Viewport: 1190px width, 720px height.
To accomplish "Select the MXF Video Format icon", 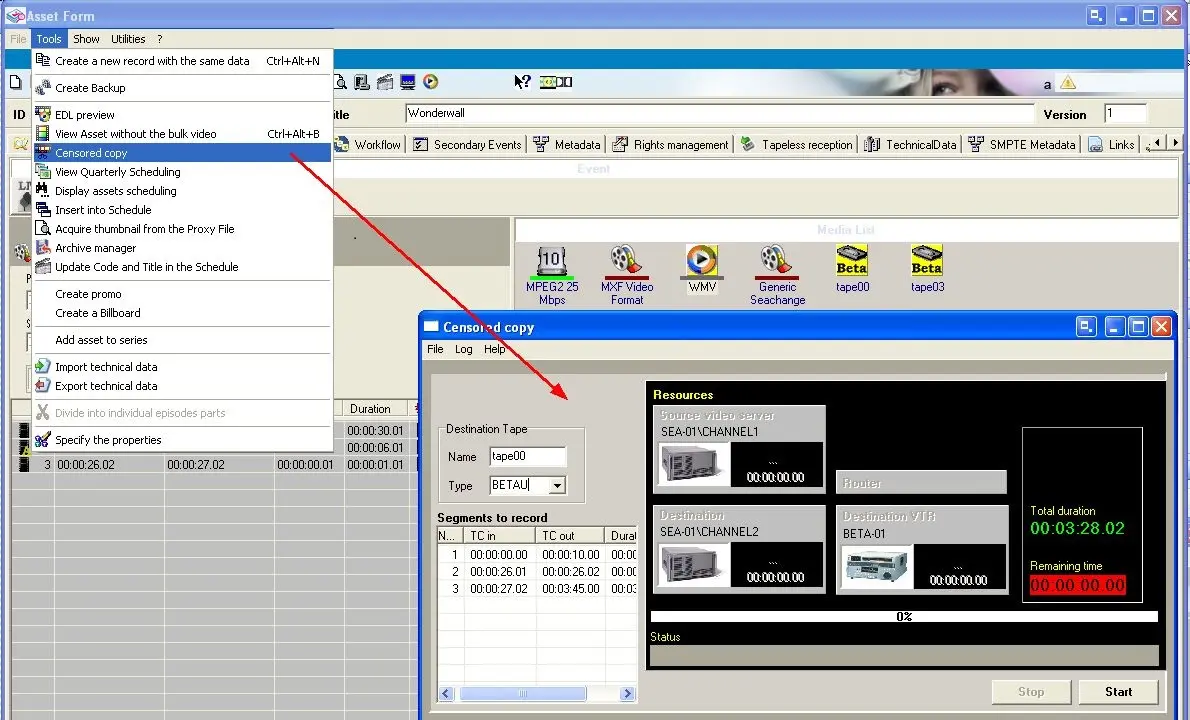I will tap(627, 262).
